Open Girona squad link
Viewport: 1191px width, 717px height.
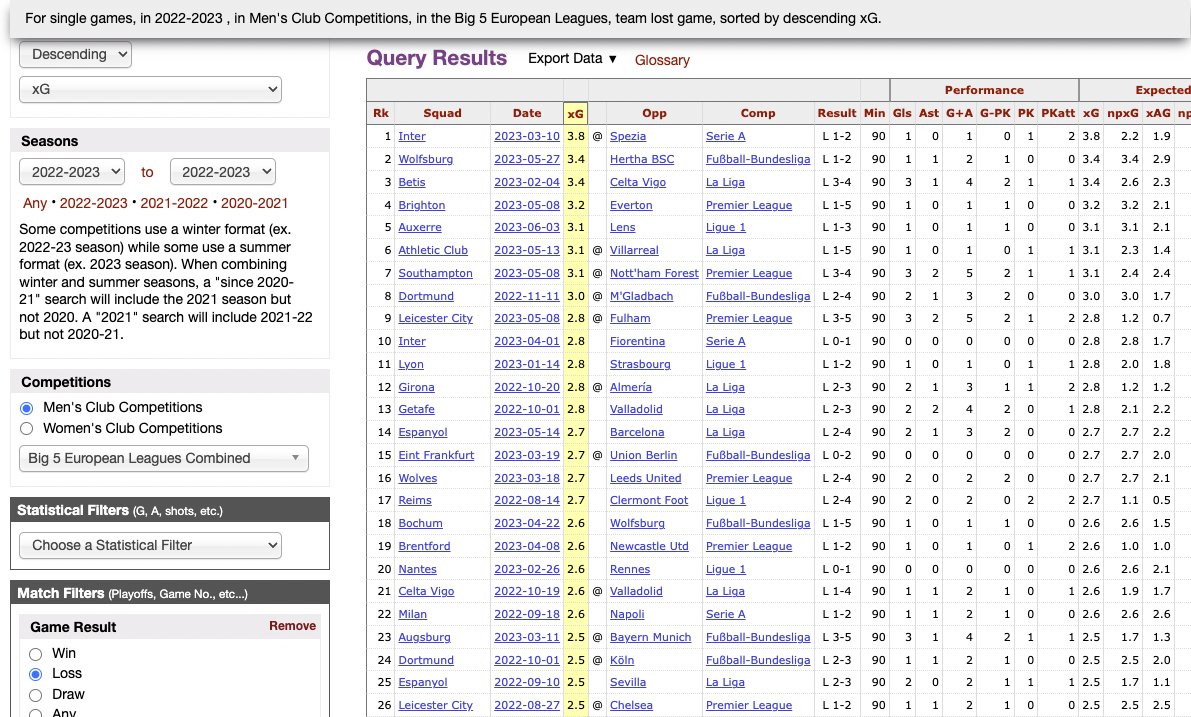tap(416, 387)
